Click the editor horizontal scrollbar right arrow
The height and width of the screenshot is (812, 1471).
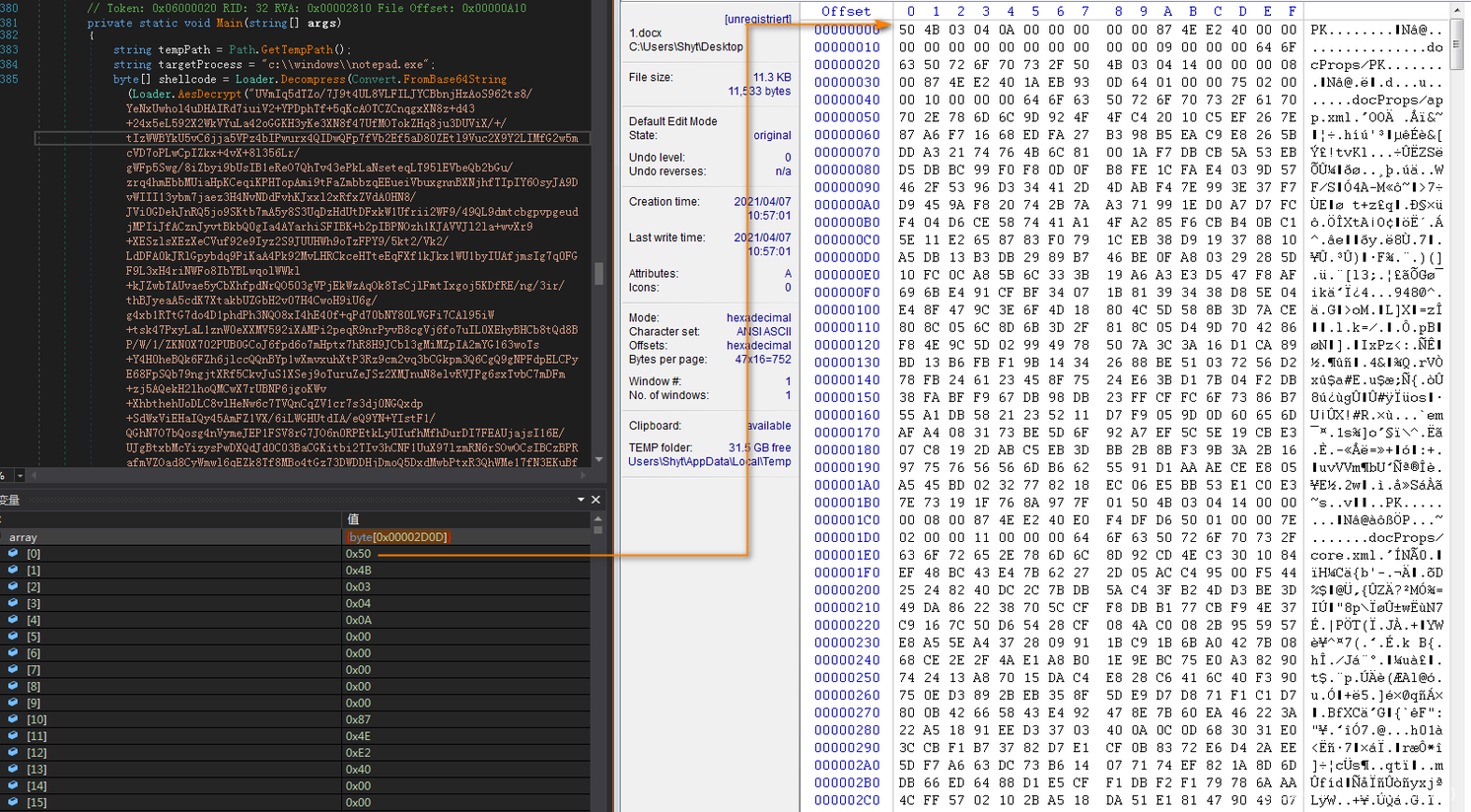coord(584,475)
